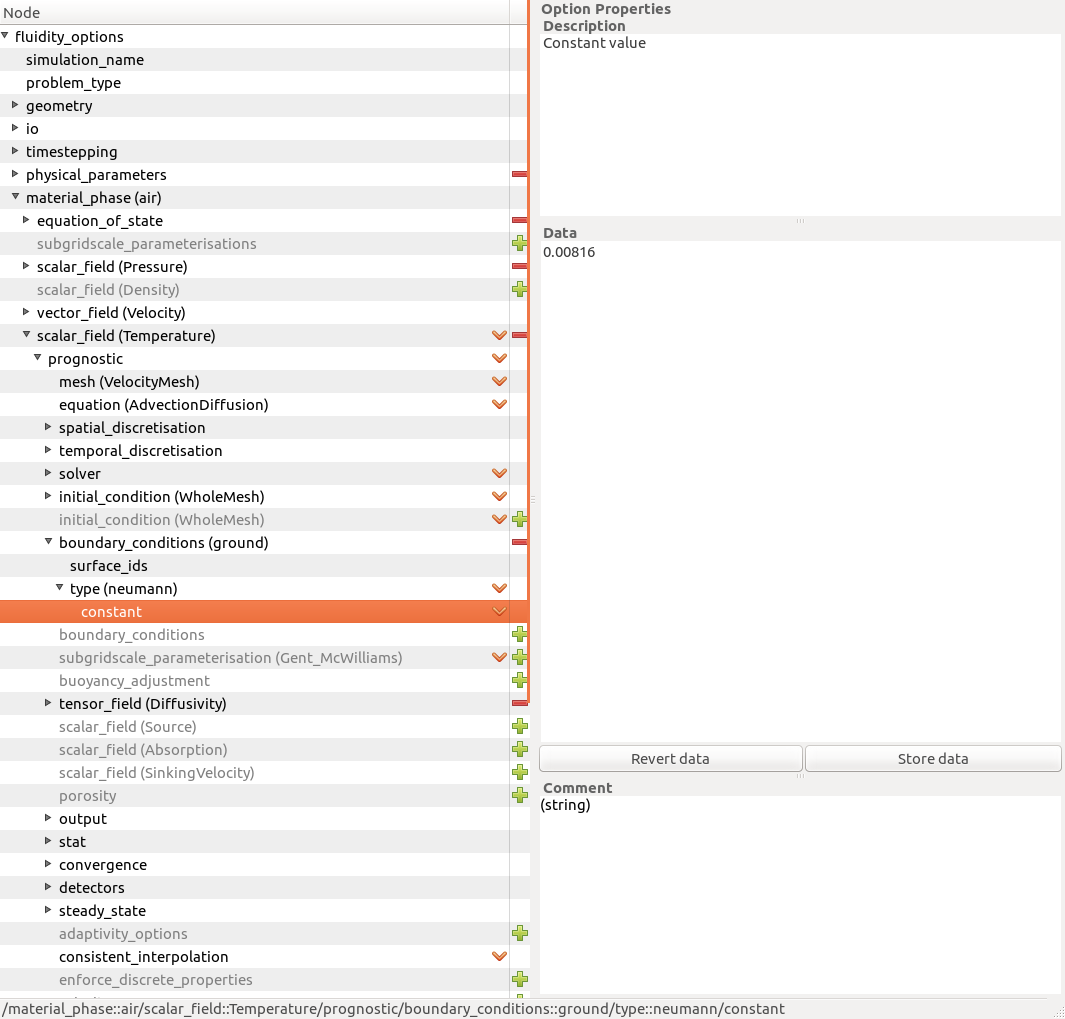Open choice dropdown on selected constant row

click(x=499, y=611)
